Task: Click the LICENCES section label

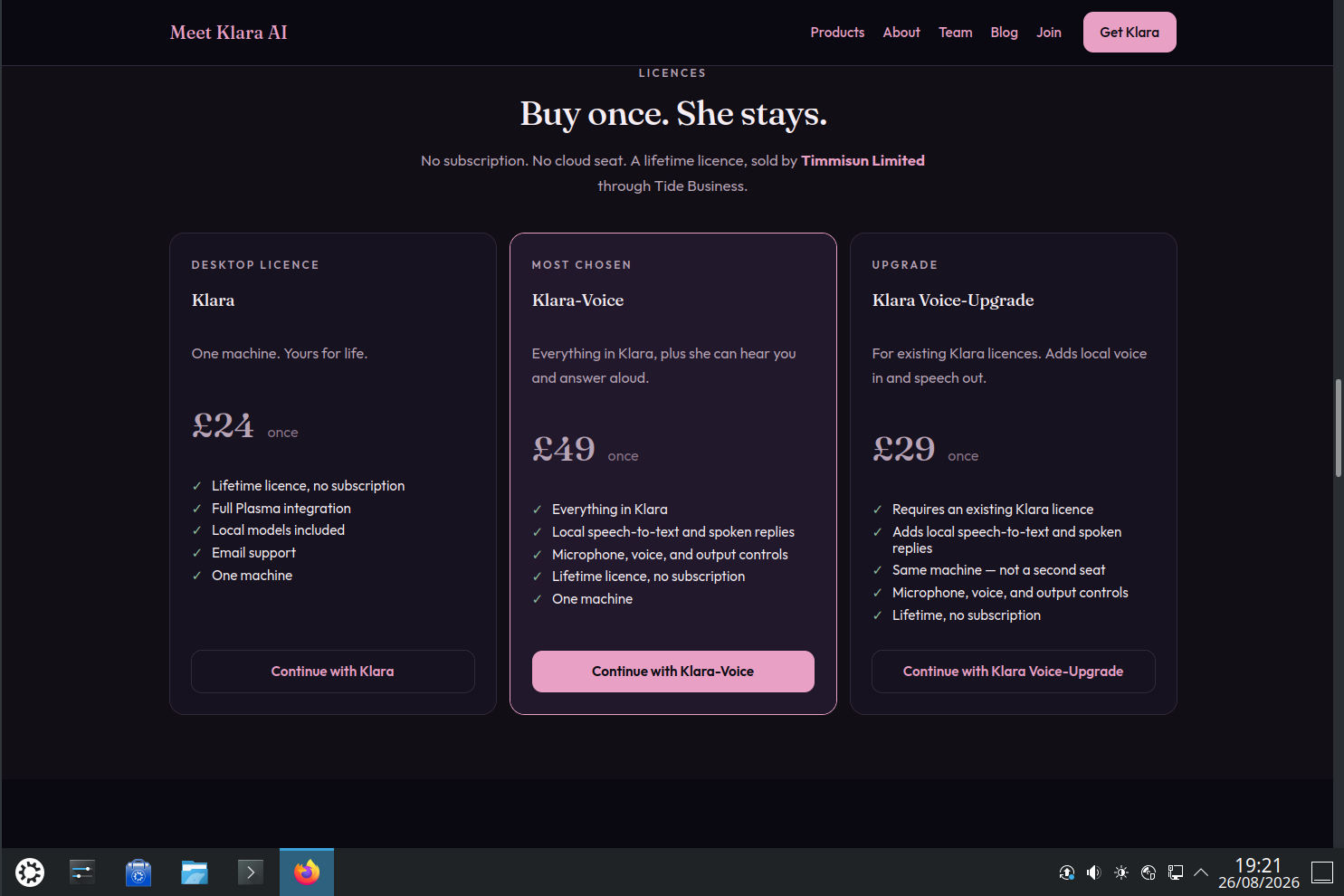Action: [x=672, y=73]
